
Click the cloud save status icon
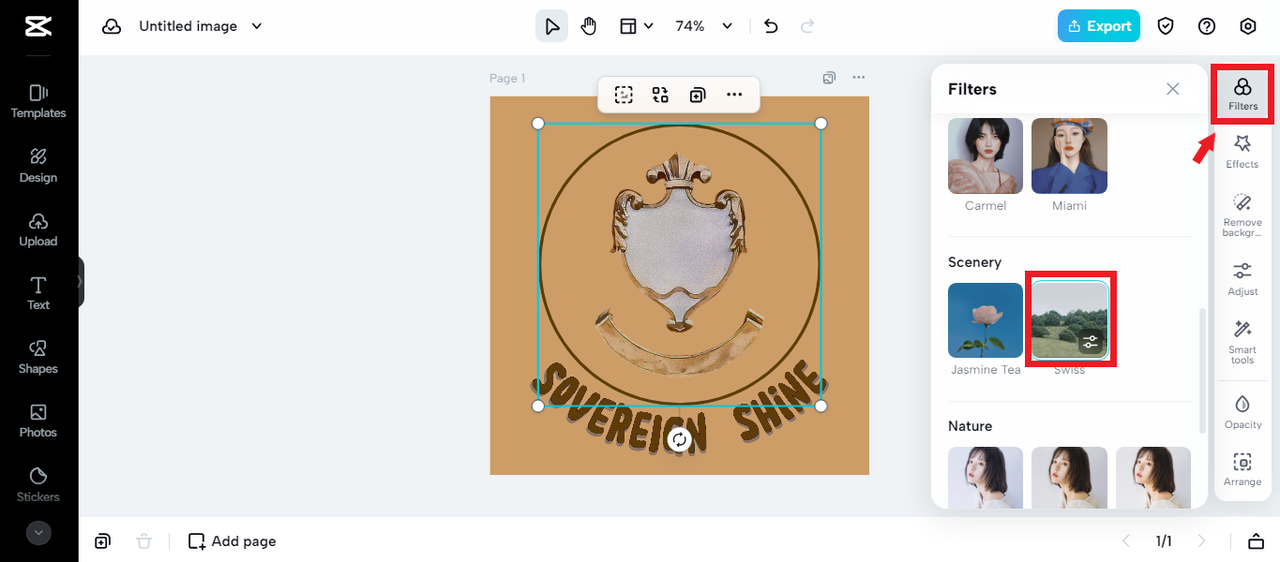[111, 26]
